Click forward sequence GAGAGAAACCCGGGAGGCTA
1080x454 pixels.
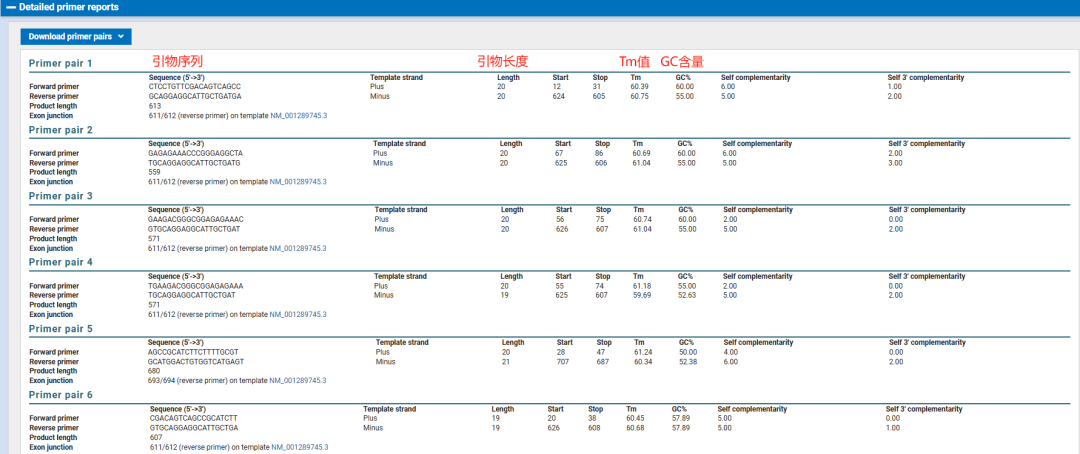(196, 153)
